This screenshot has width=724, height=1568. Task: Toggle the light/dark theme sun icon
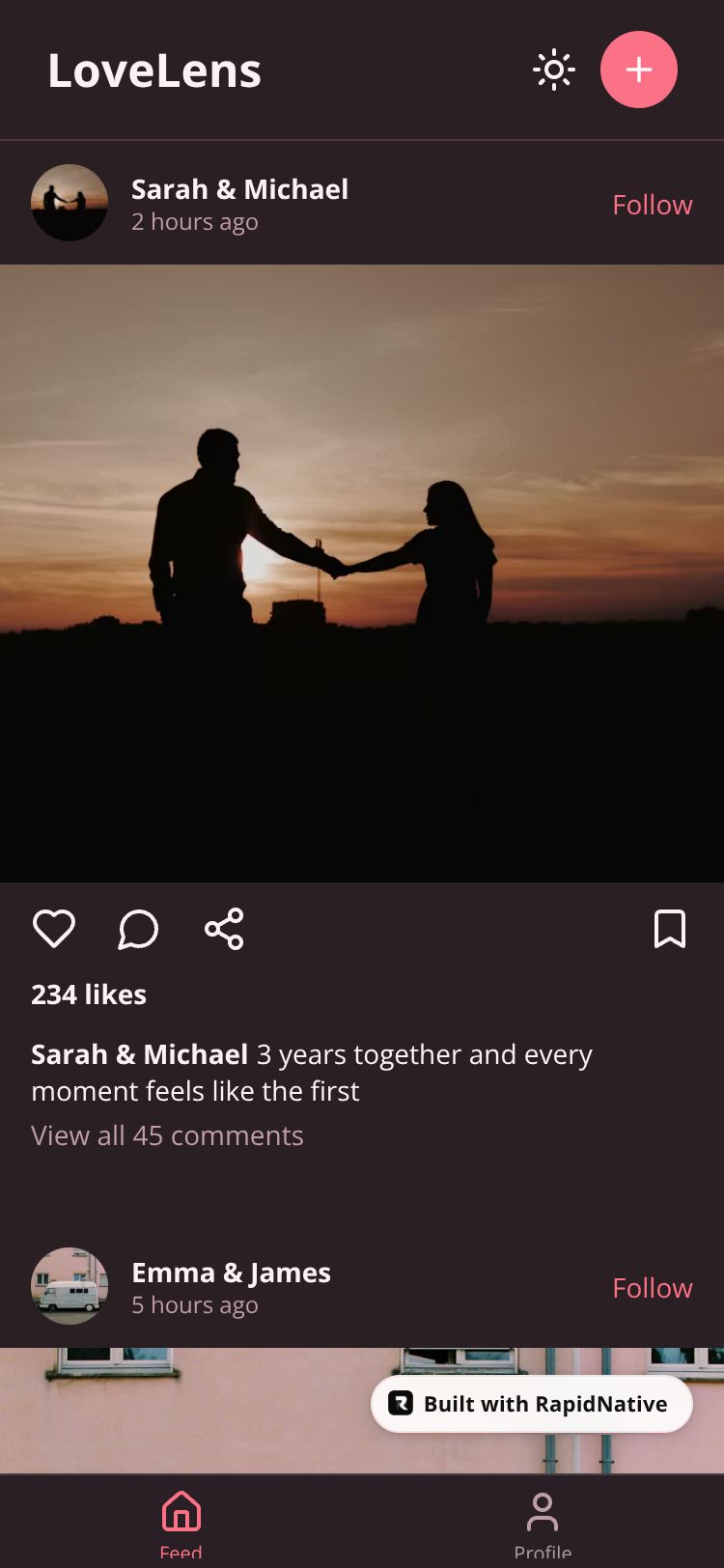point(554,70)
